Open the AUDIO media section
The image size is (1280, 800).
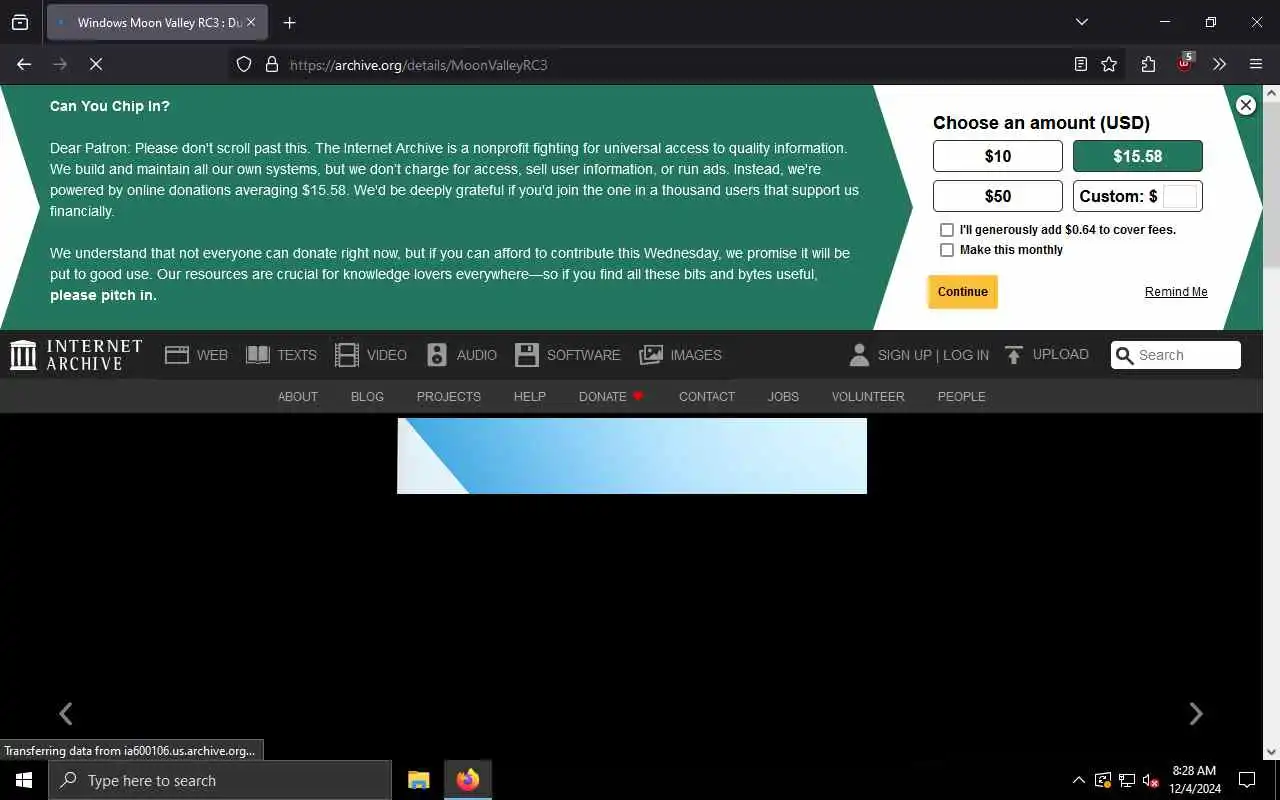tap(461, 355)
